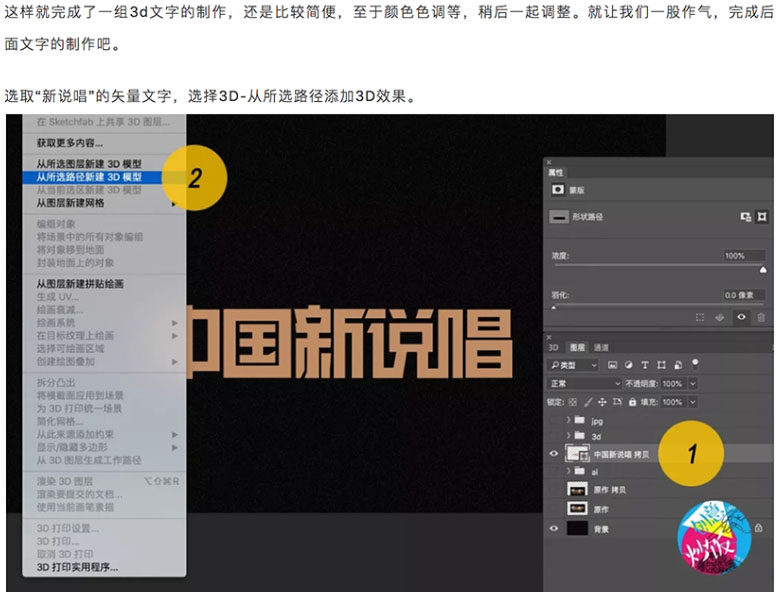Hide the 中国新说唱 拷贝 layer
This screenshot has height=592, width=780.
(x=554, y=454)
